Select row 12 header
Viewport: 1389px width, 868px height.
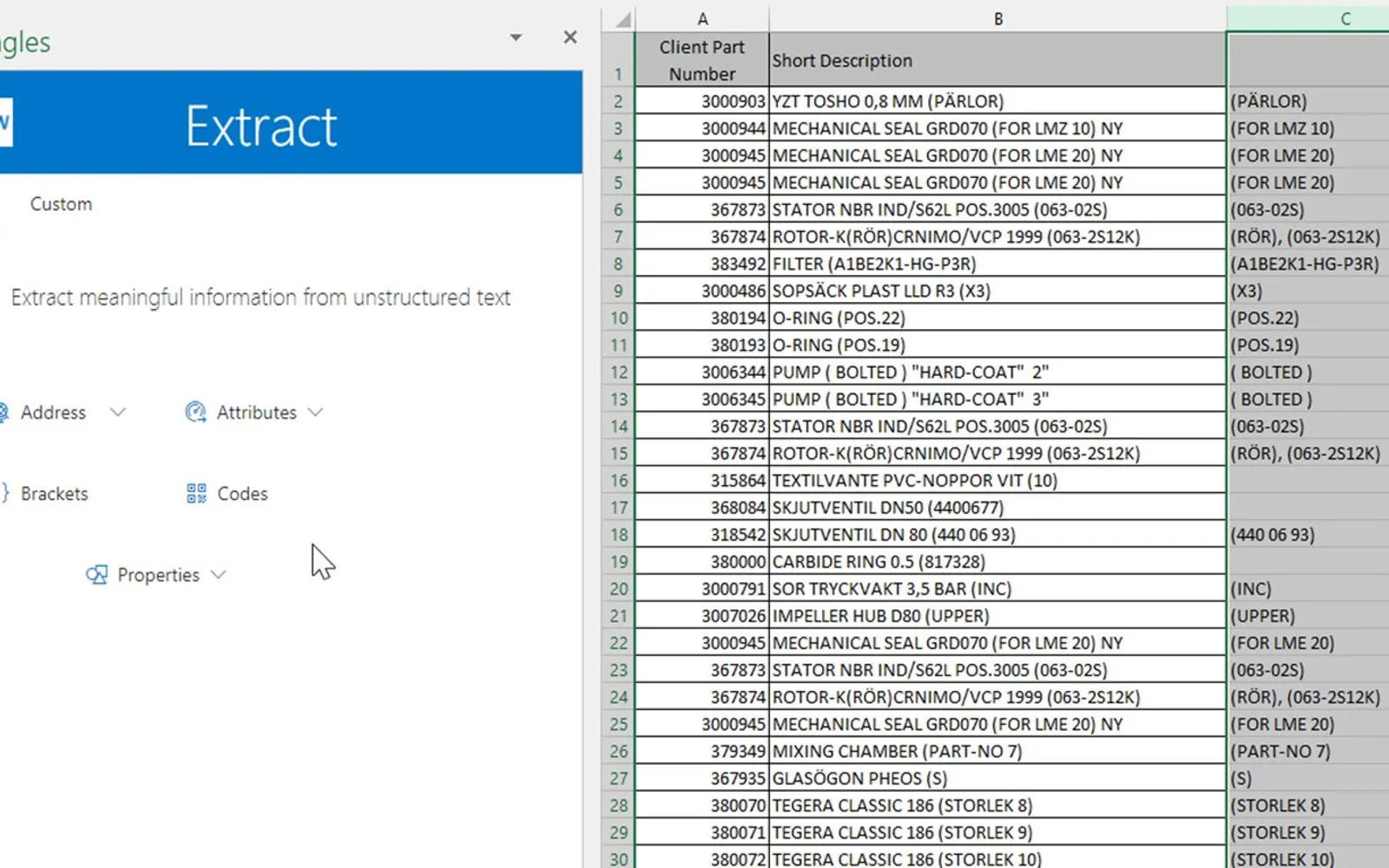(x=618, y=372)
